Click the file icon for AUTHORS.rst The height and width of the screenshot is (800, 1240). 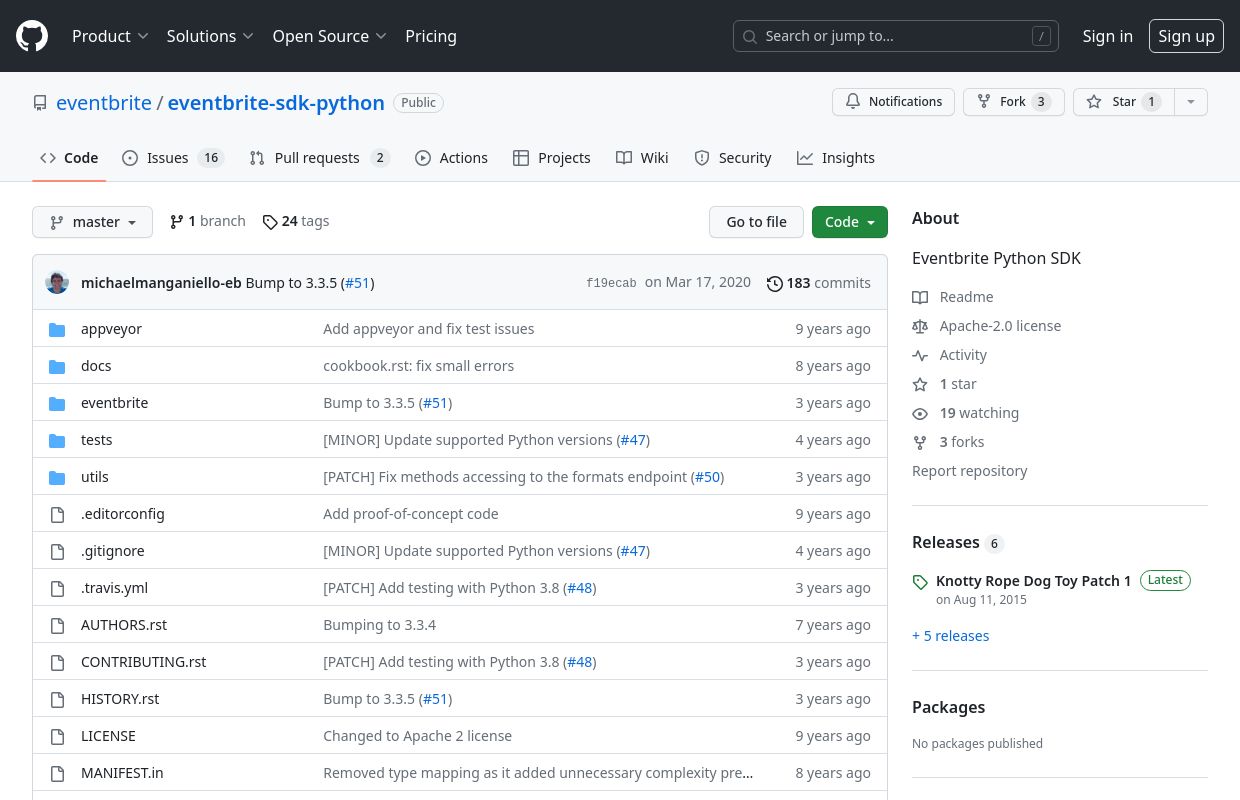pyautogui.click(x=57, y=625)
